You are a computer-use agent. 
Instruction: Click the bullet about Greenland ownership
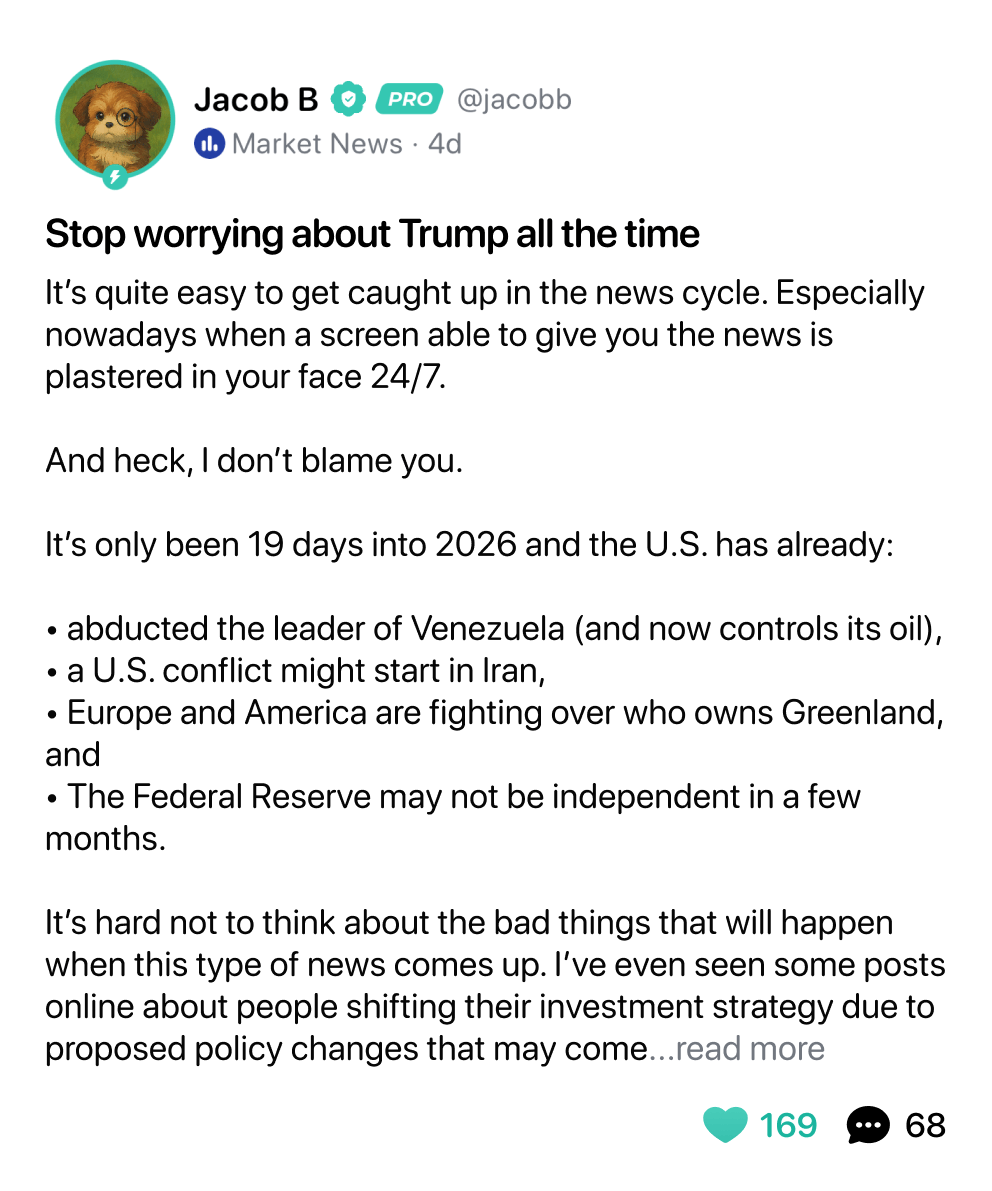[x=494, y=734]
